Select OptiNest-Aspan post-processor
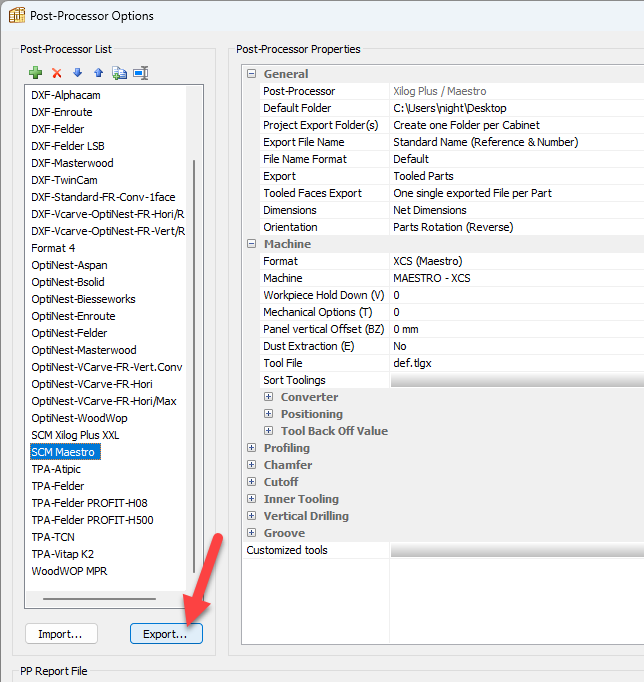Viewport: 644px width, 682px height. 69,265
